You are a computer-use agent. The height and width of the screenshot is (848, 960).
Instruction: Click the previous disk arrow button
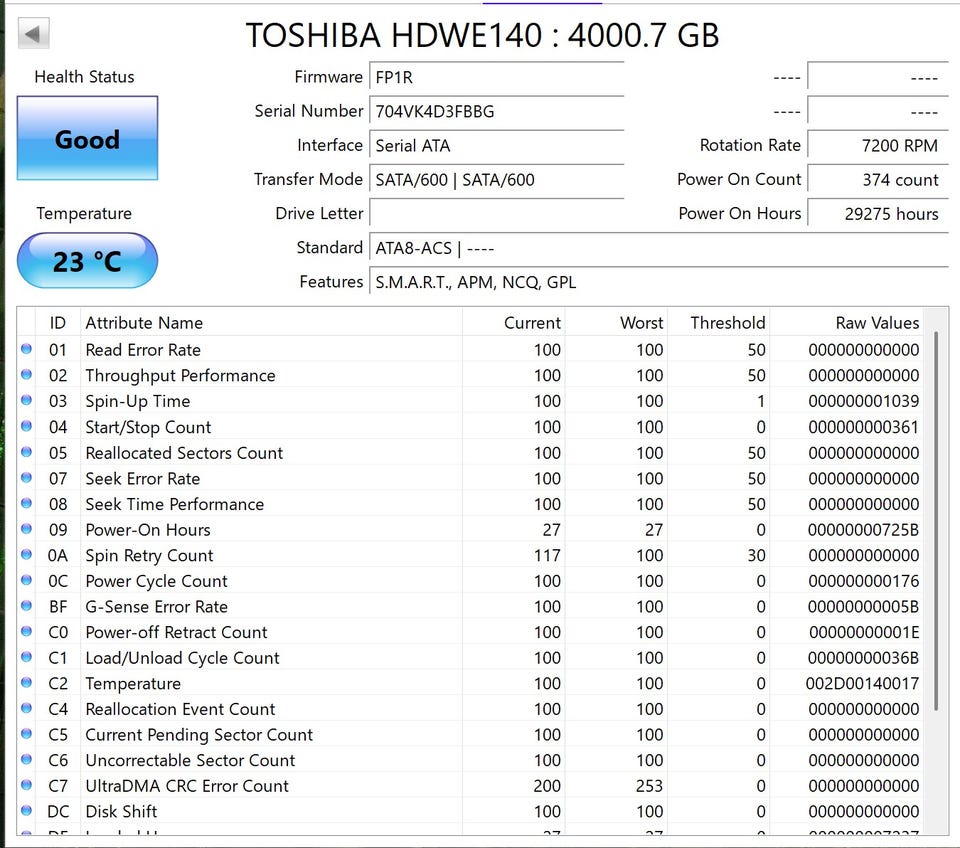tap(33, 34)
